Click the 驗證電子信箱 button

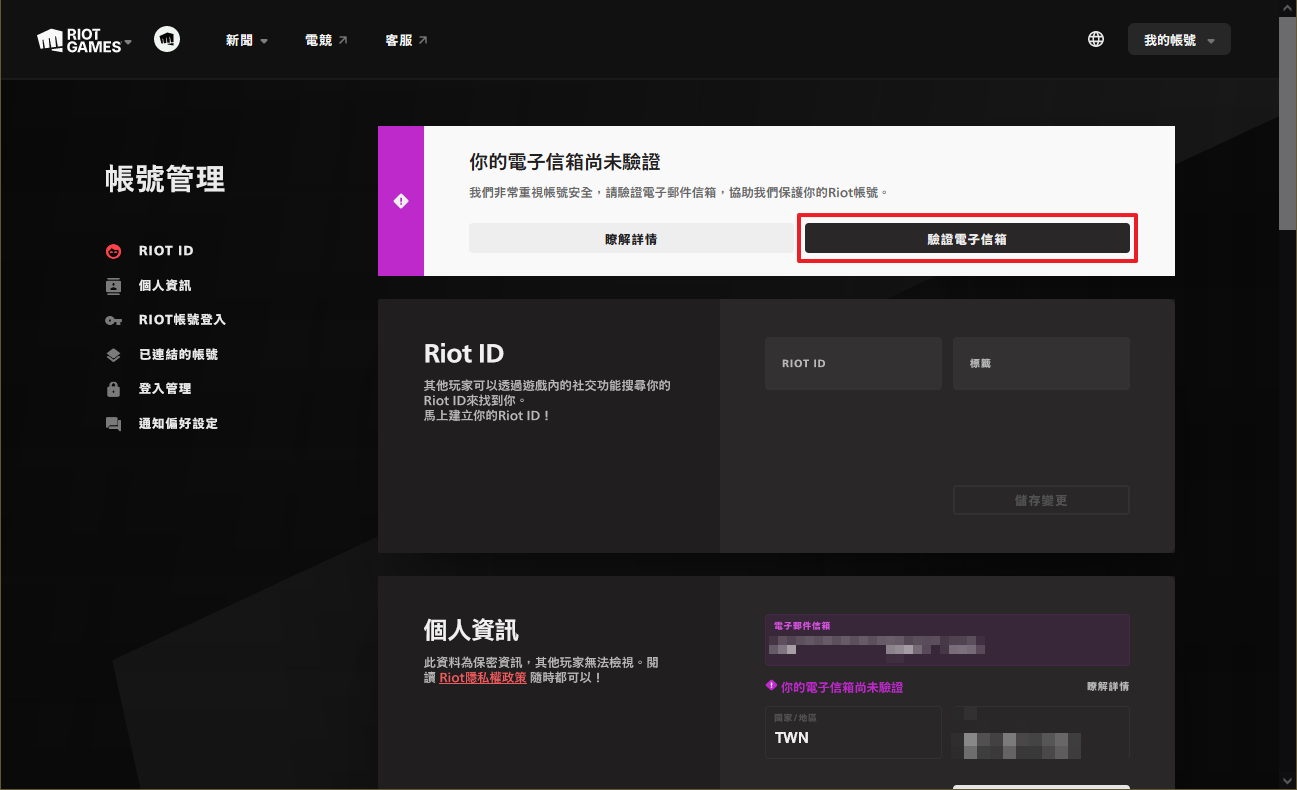(x=967, y=239)
